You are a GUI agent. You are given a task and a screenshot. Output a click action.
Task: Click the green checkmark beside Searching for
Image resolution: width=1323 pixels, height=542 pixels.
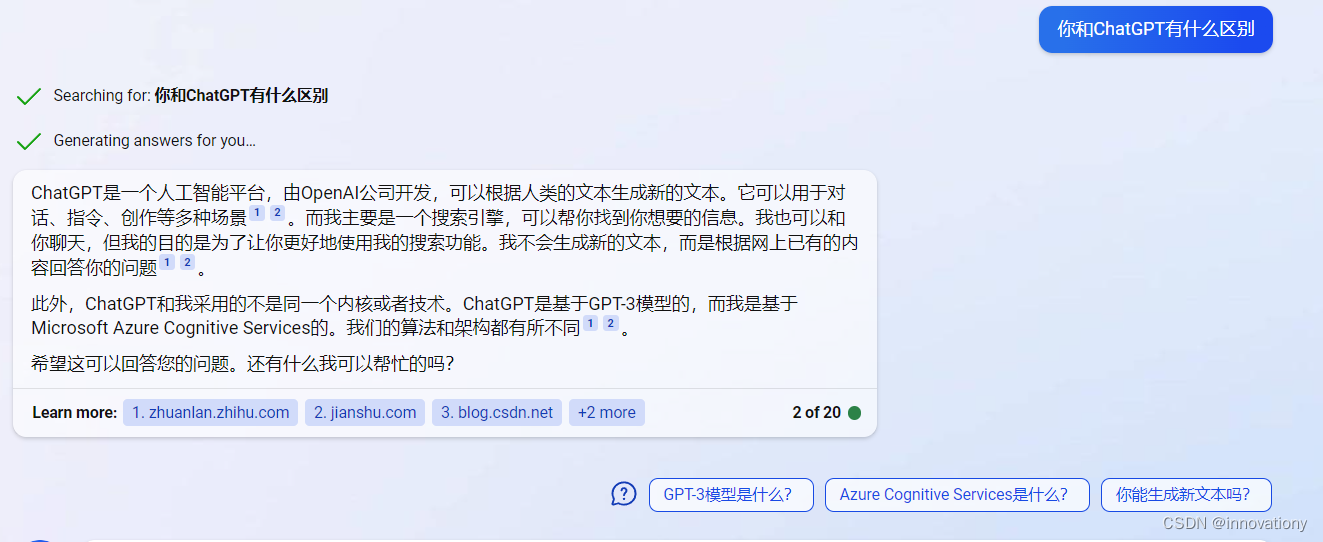click(29, 97)
